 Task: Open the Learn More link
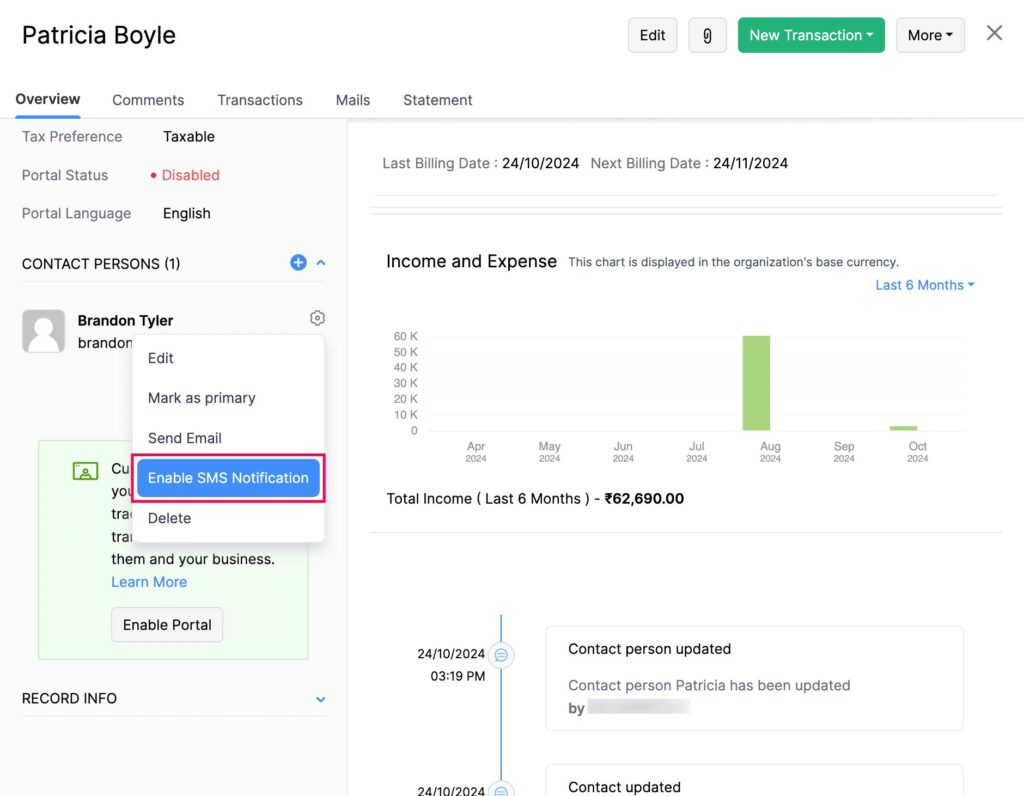click(x=149, y=582)
